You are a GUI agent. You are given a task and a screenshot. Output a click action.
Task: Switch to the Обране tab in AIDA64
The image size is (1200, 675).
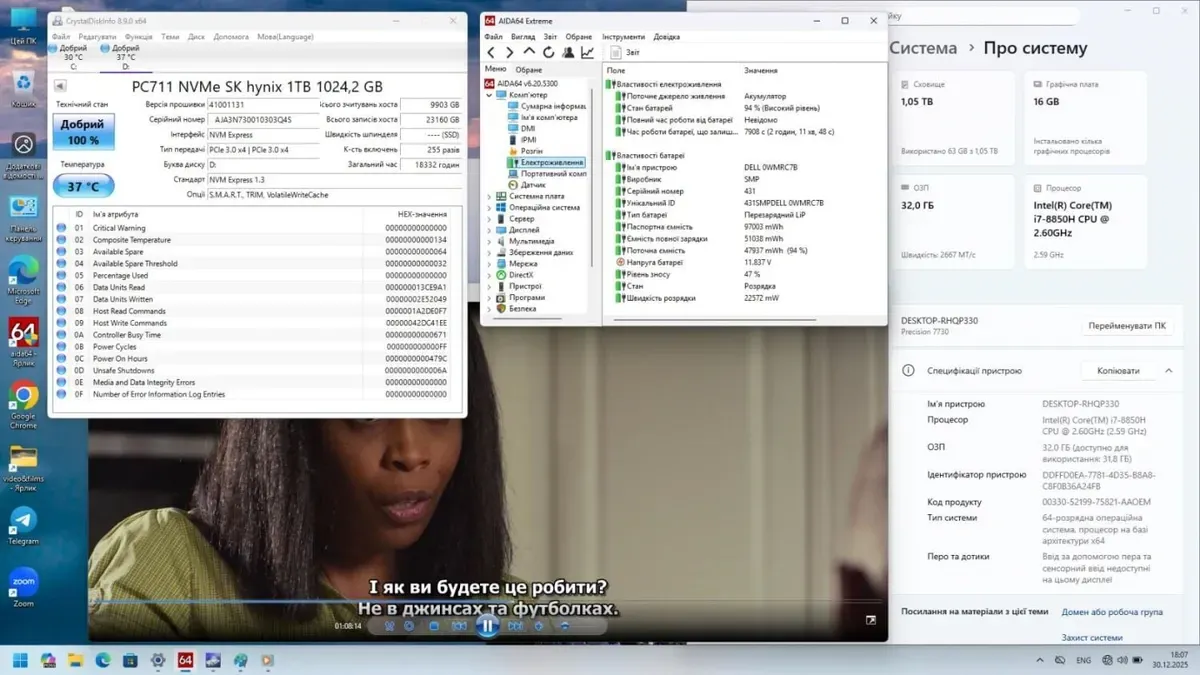[x=528, y=70]
